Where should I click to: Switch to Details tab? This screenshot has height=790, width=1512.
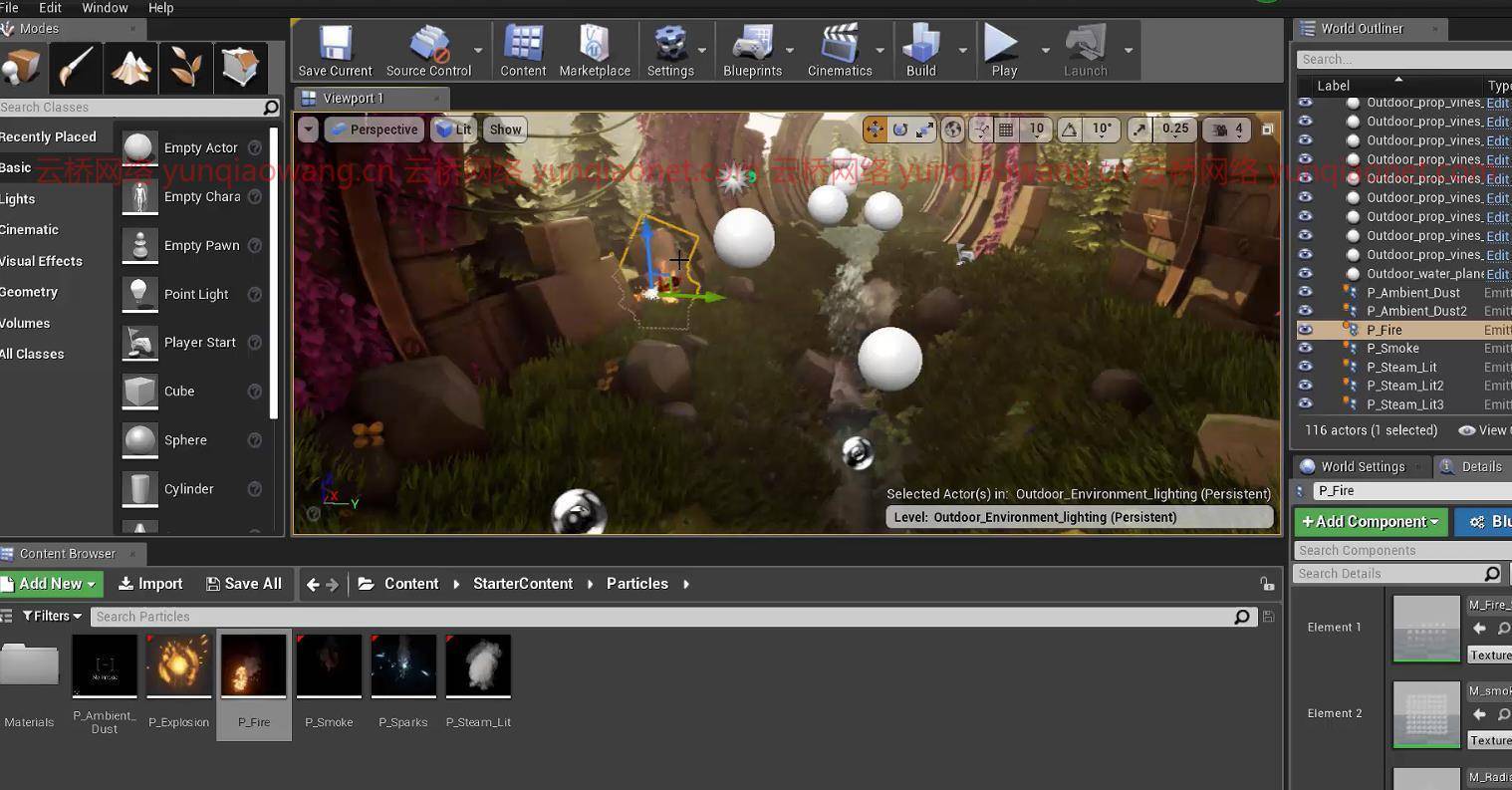click(1472, 466)
